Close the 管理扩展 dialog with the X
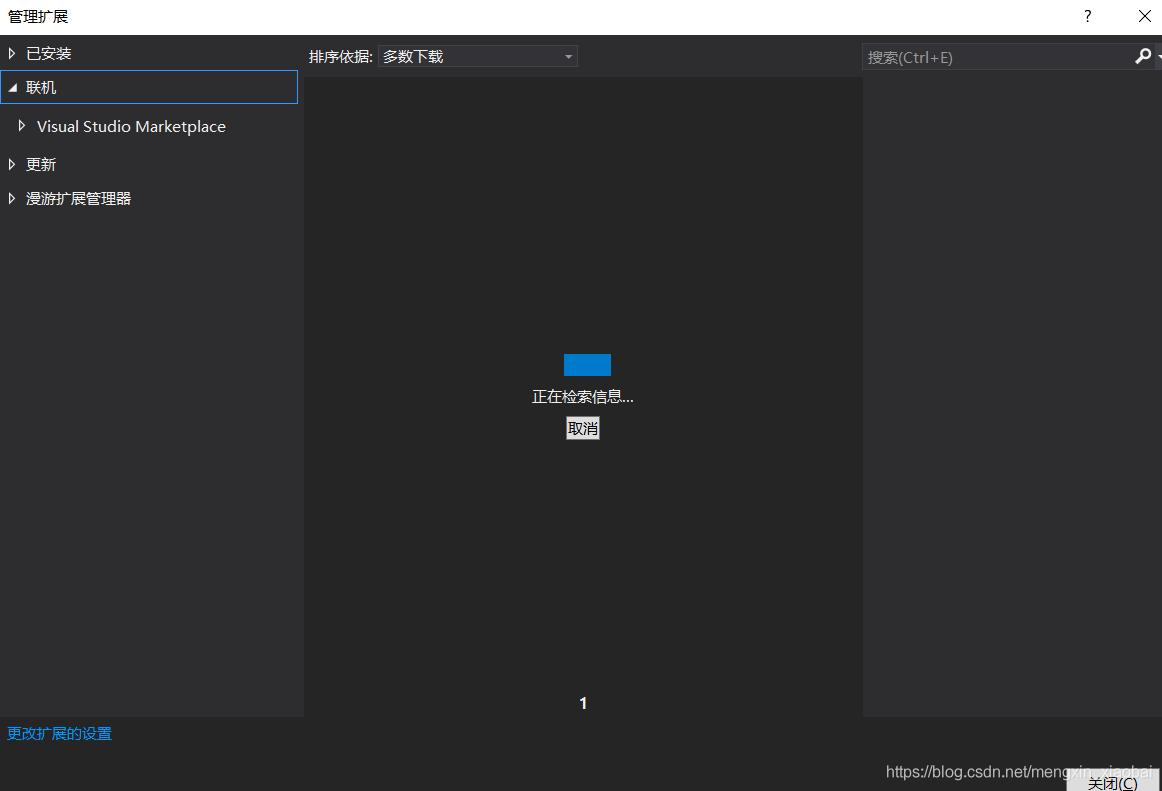Image resolution: width=1162 pixels, height=791 pixels. [x=1144, y=16]
